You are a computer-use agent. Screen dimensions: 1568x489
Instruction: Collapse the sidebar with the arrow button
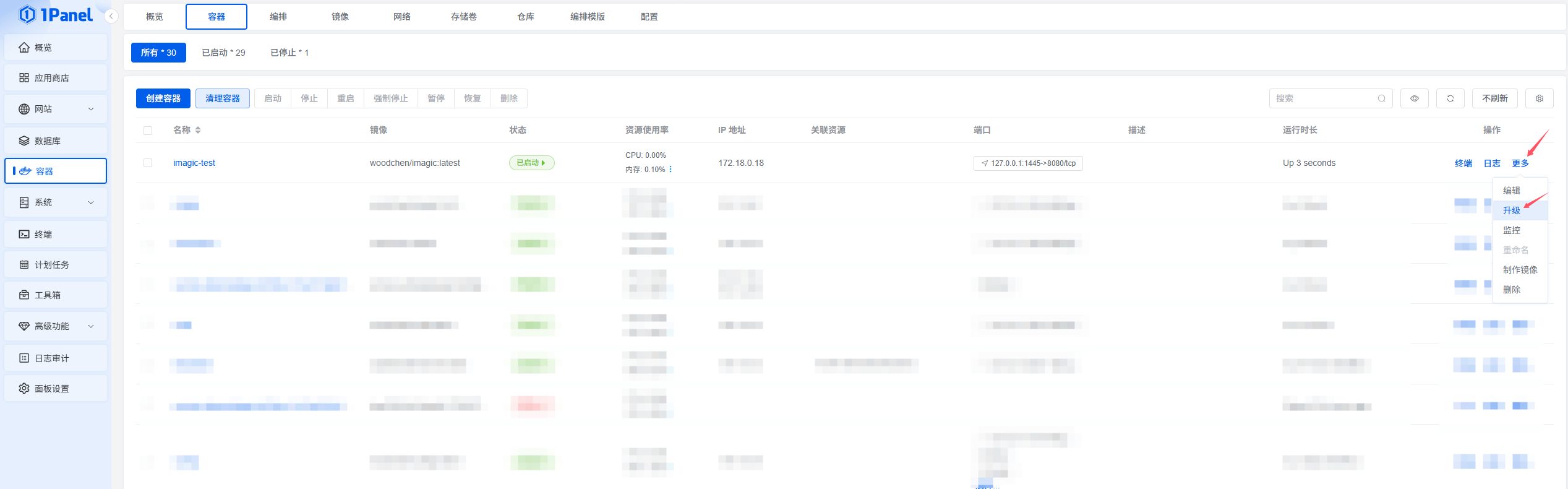point(111,16)
